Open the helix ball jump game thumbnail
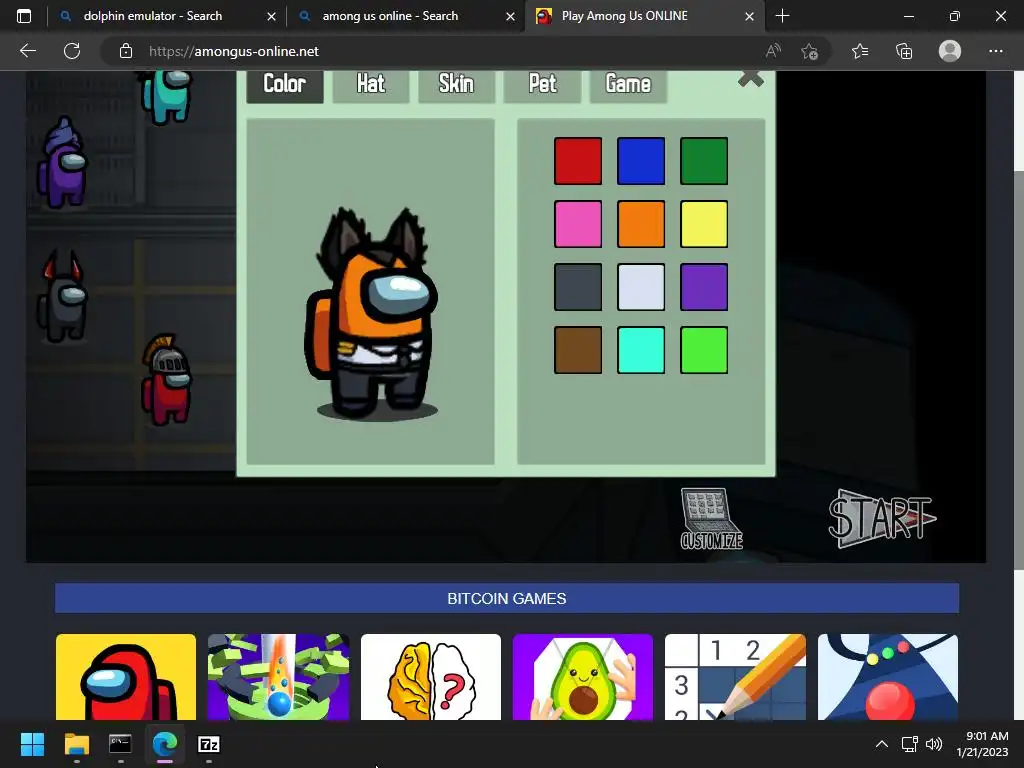This screenshot has height=768, width=1024. coord(278,677)
